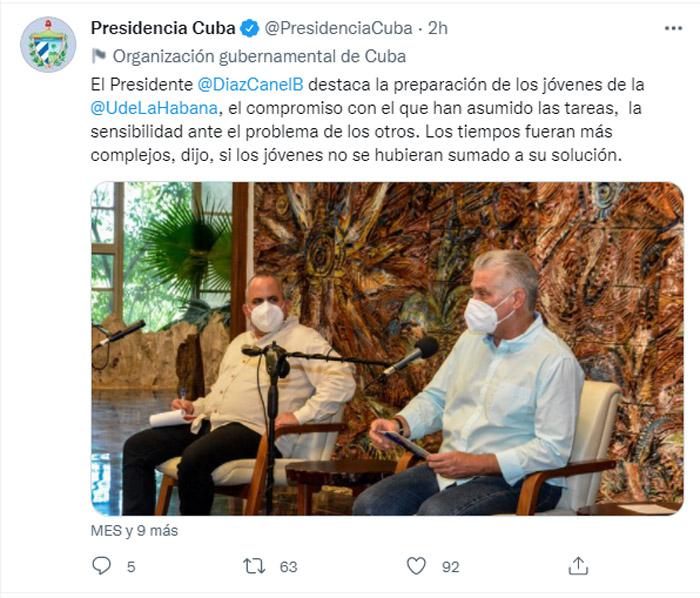Open the 2h timestamp link

click(438, 28)
